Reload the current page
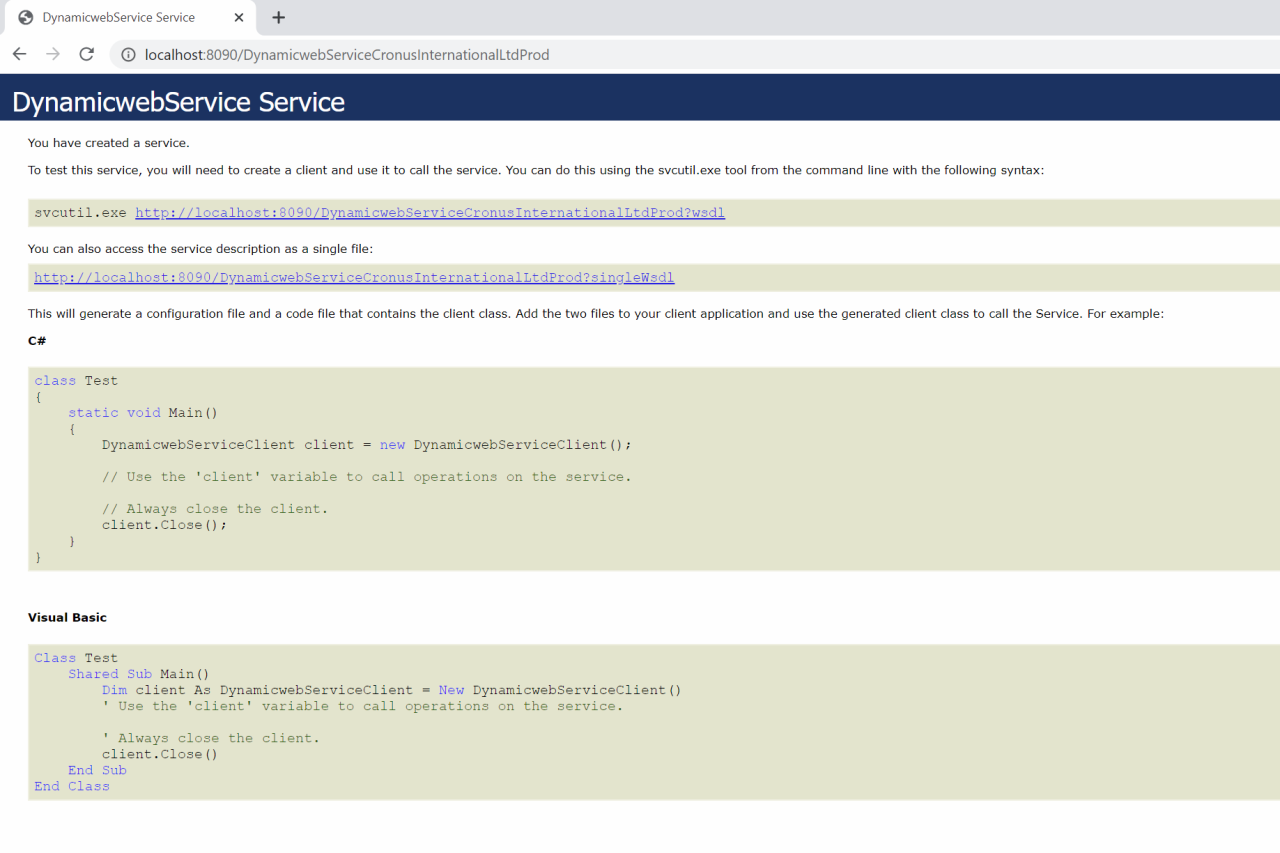This screenshot has width=1280, height=853. pos(87,54)
